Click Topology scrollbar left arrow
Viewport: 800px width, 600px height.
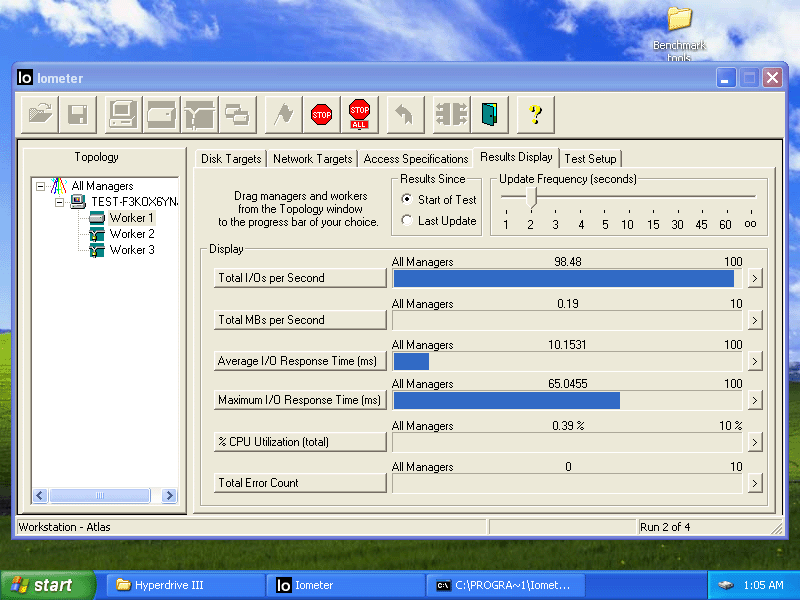[40, 495]
